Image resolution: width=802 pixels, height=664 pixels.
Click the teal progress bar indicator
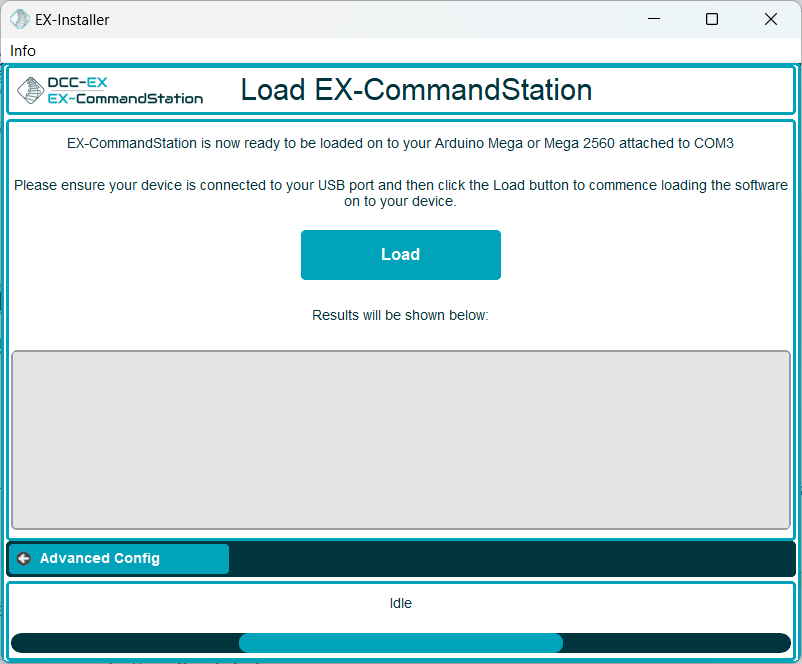400,643
